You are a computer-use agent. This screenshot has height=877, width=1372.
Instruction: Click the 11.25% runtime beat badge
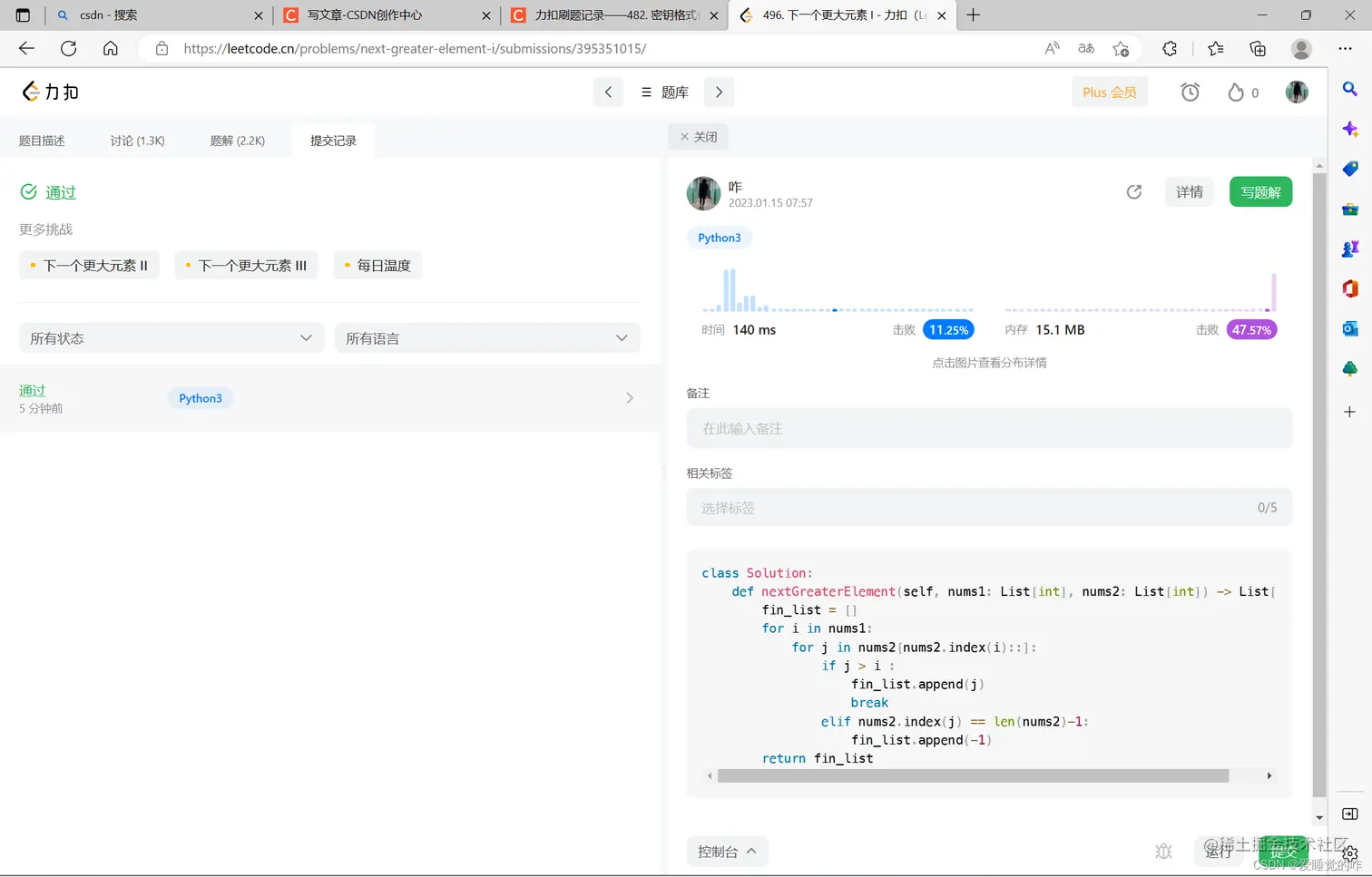948,330
